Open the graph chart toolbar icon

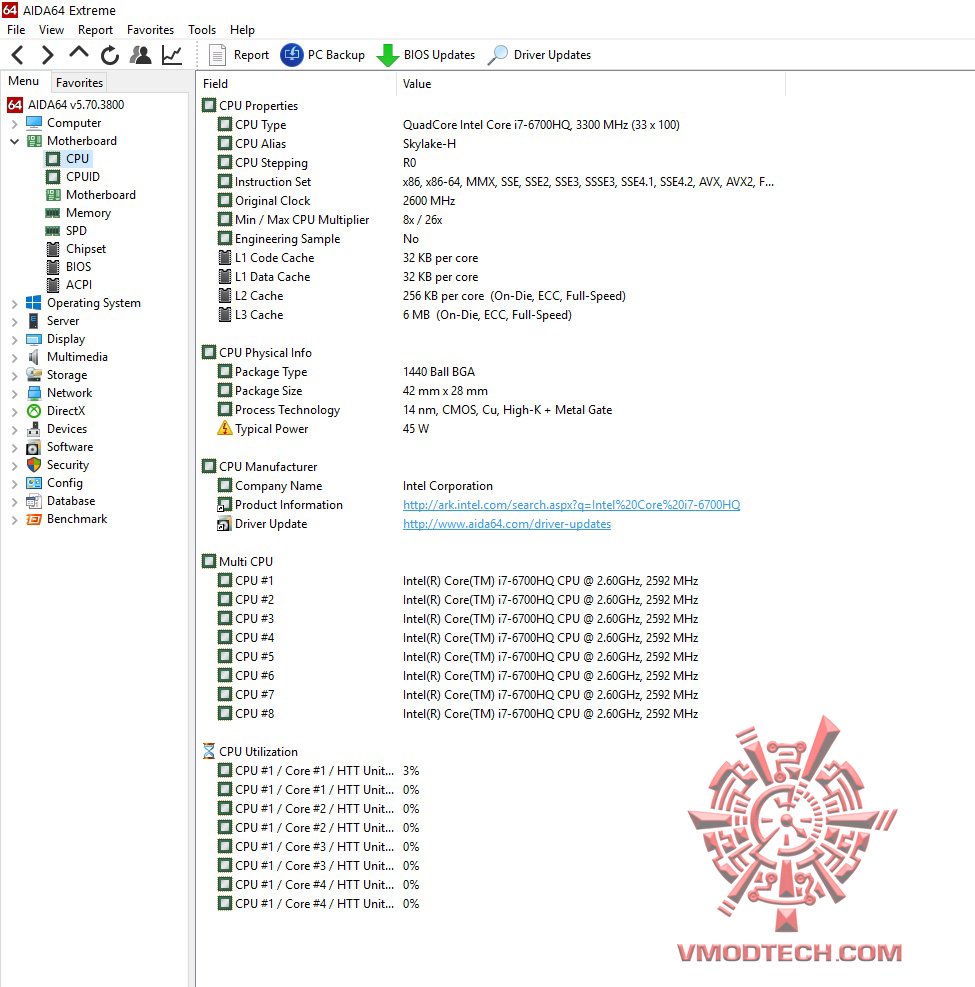tap(172, 55)
